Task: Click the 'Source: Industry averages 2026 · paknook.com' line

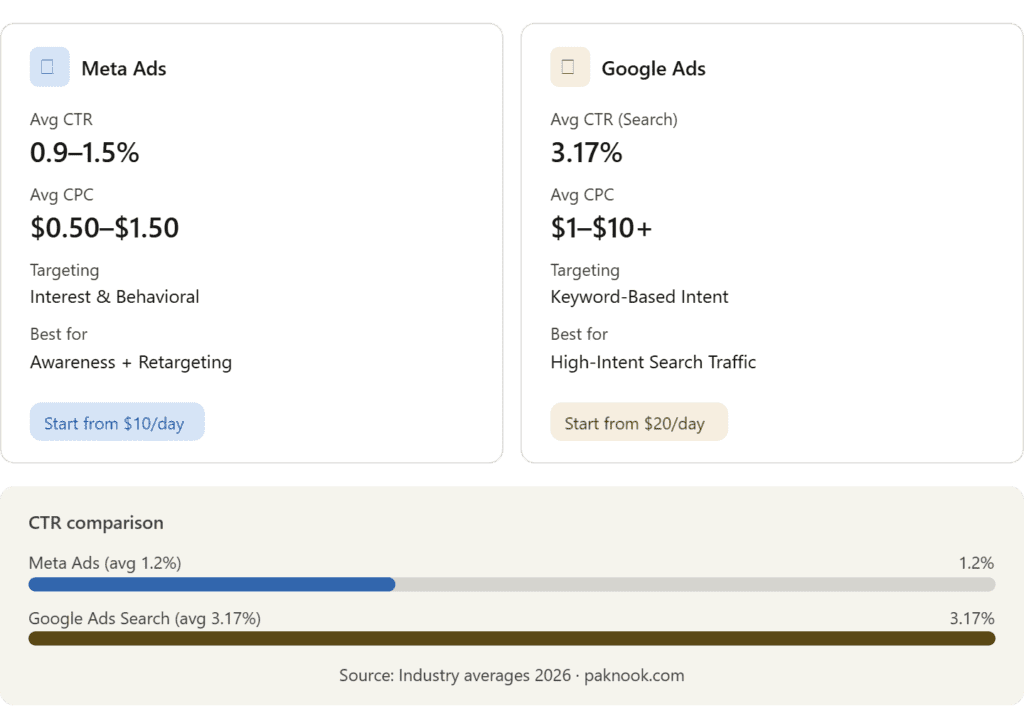Action: (511, 675)
